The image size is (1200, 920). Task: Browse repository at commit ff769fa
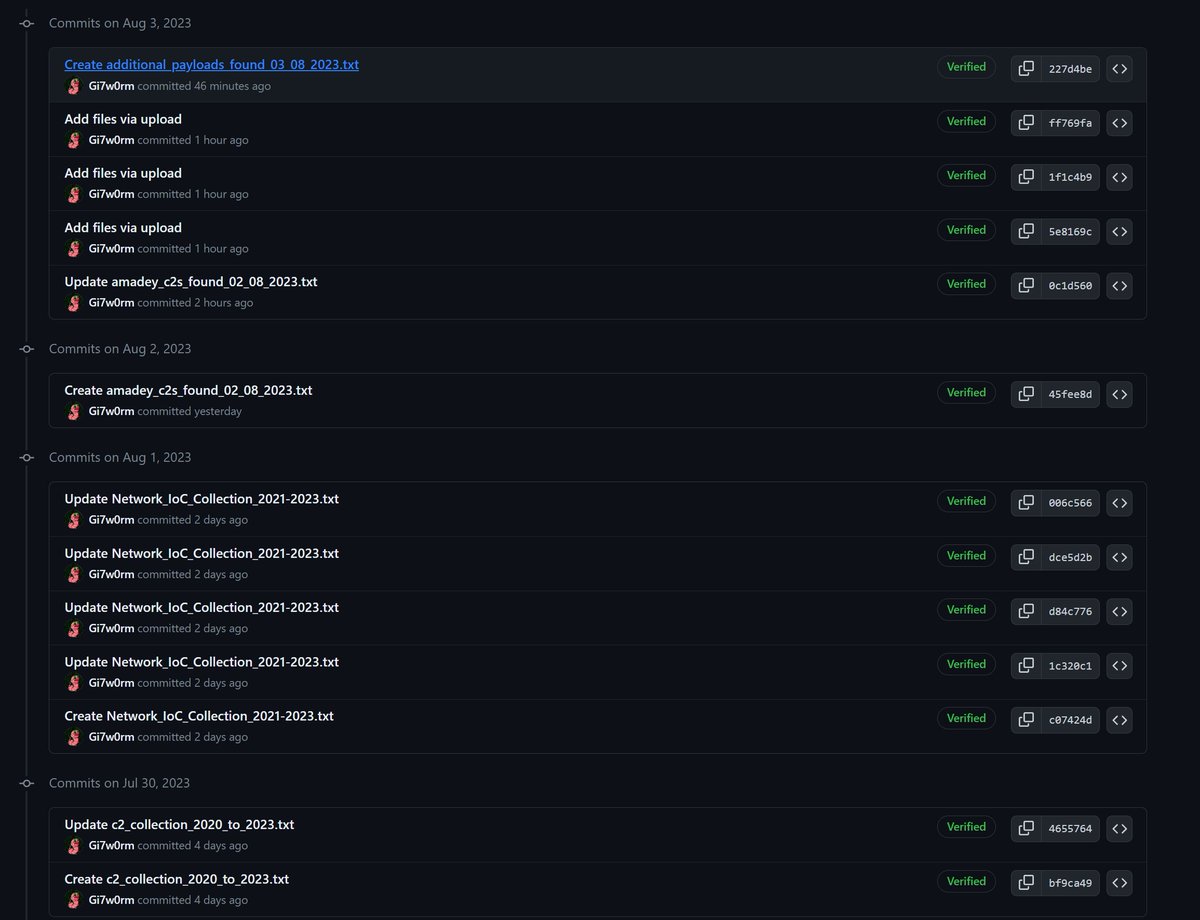(x=1120, y=123)
